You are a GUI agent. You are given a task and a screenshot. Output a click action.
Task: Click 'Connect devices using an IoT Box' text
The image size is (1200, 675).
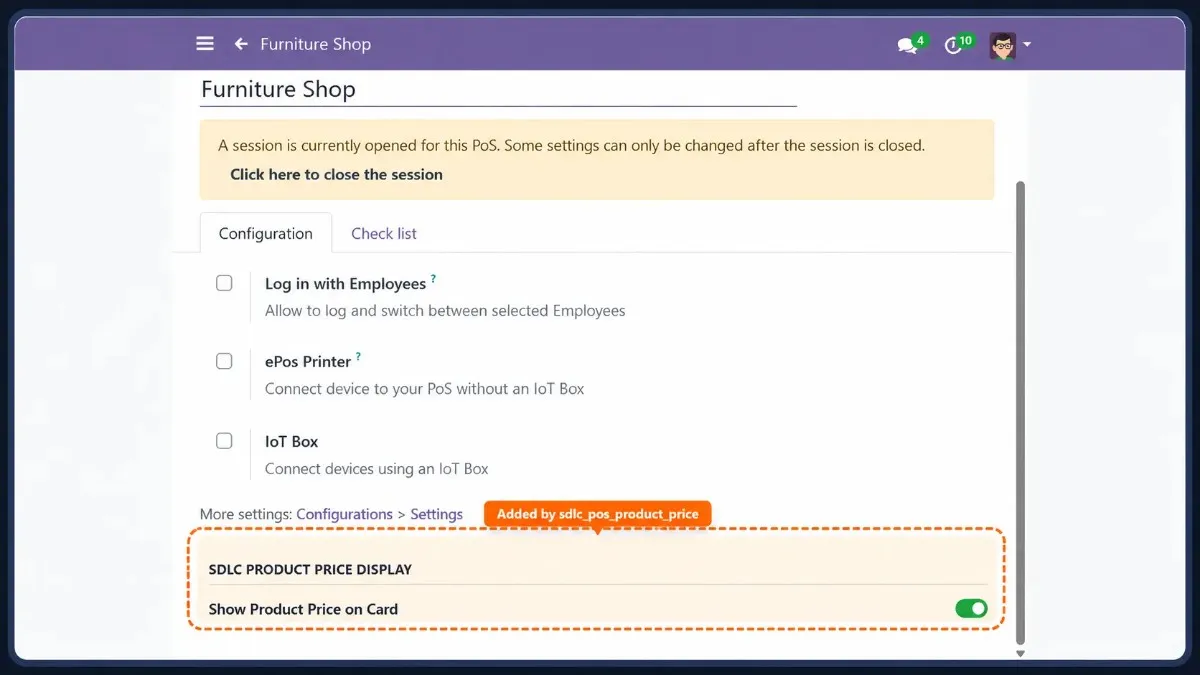point(377,468)
